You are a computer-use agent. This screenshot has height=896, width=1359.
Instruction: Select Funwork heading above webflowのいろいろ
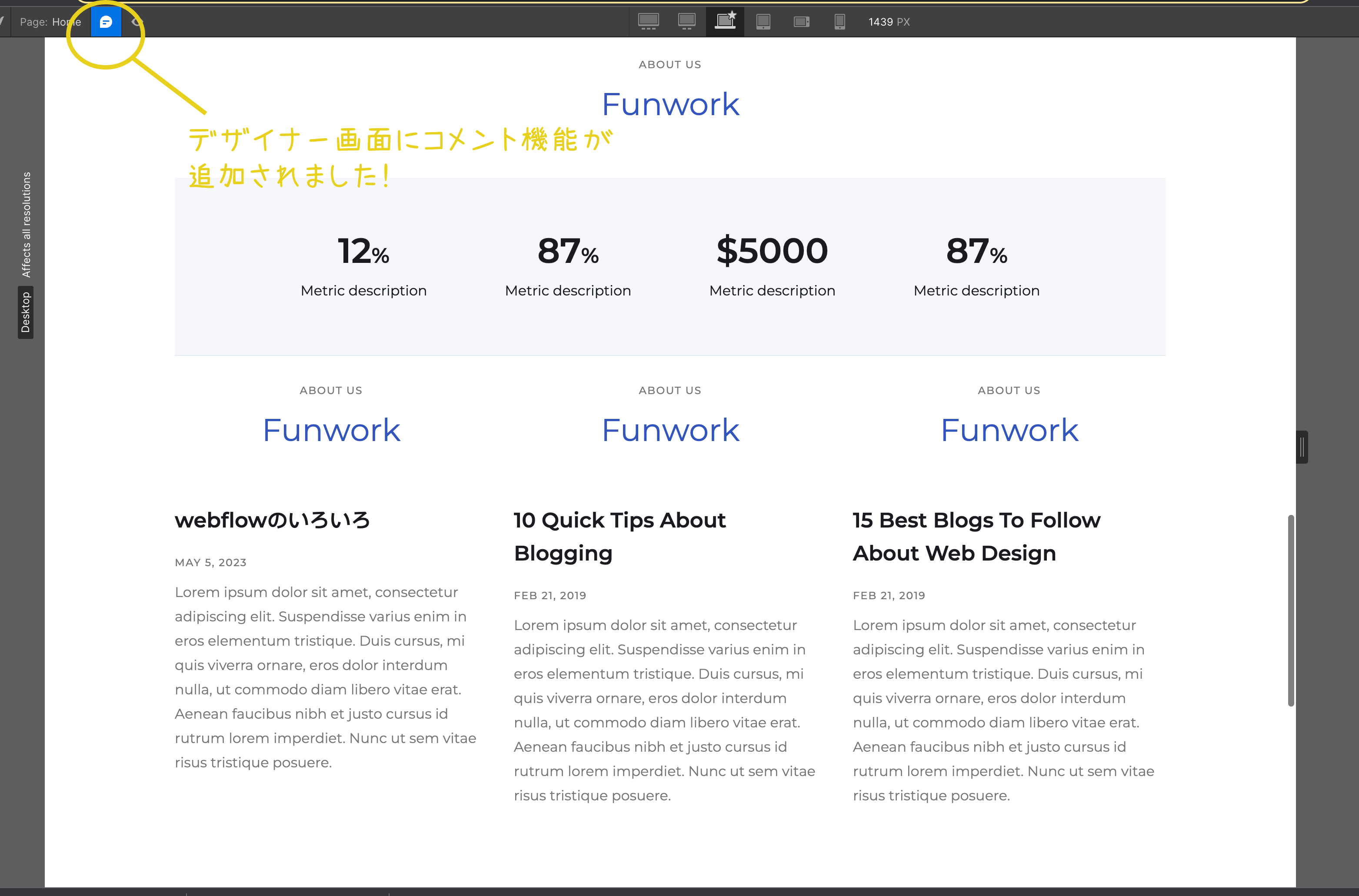pyautogui.click(x=331, y=430)
